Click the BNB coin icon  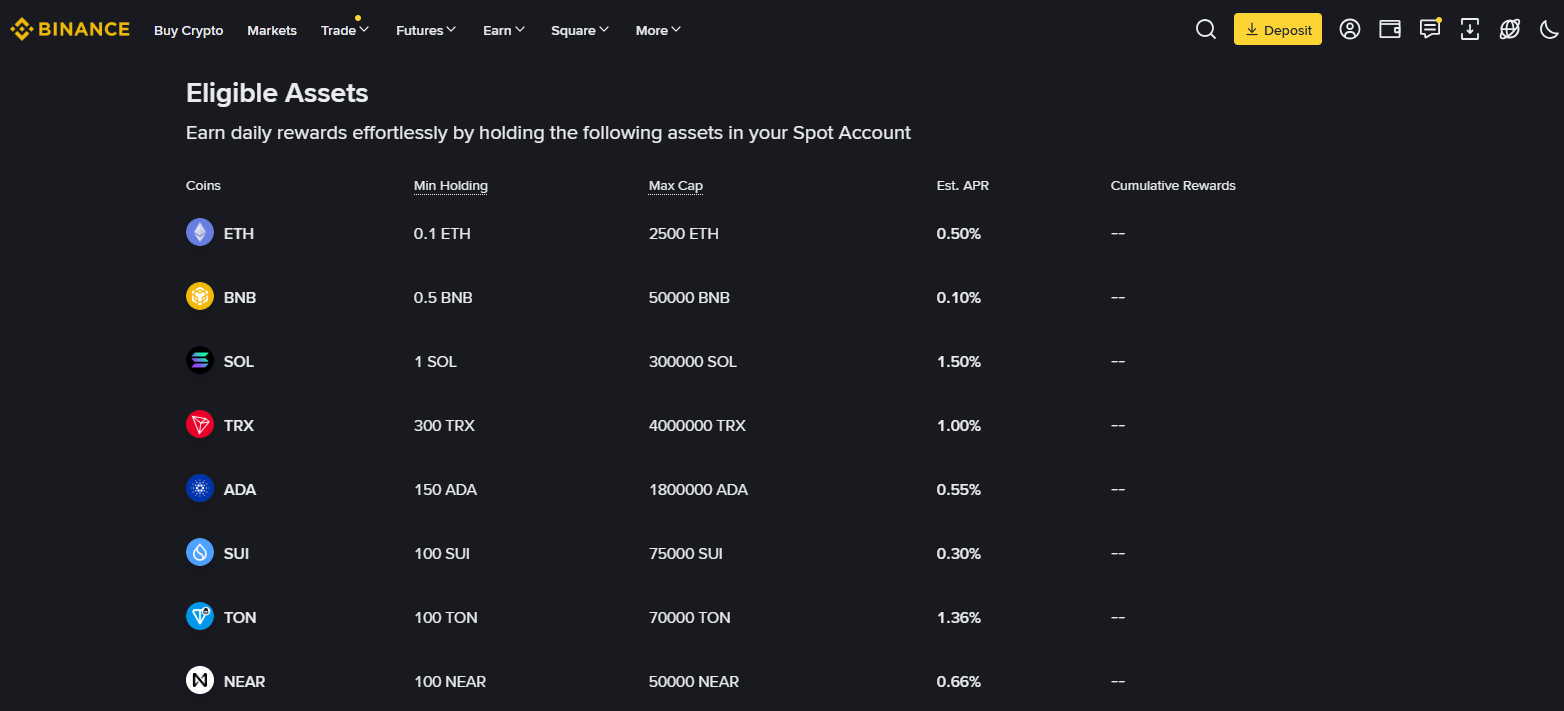coord(200,296)
